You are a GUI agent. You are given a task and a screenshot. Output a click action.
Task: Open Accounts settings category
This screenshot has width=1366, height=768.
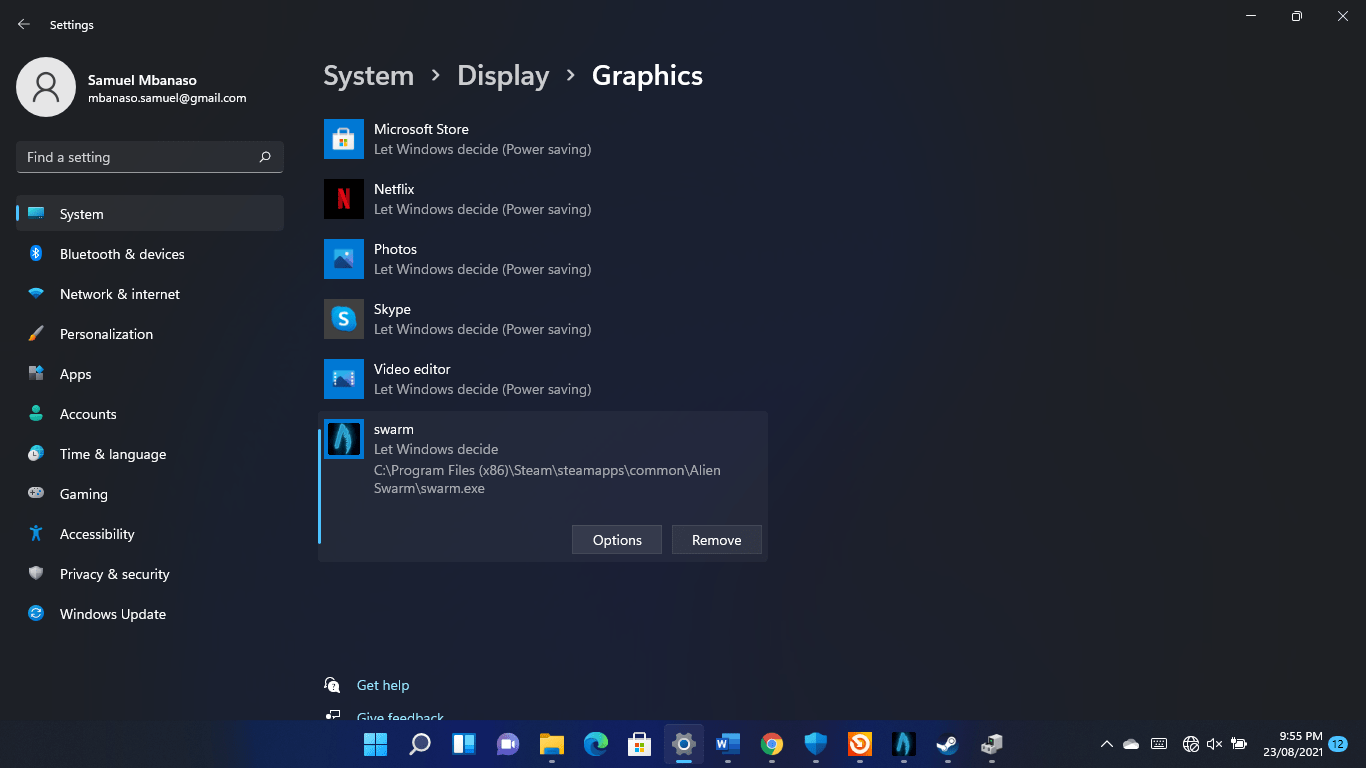click(150, 414)
